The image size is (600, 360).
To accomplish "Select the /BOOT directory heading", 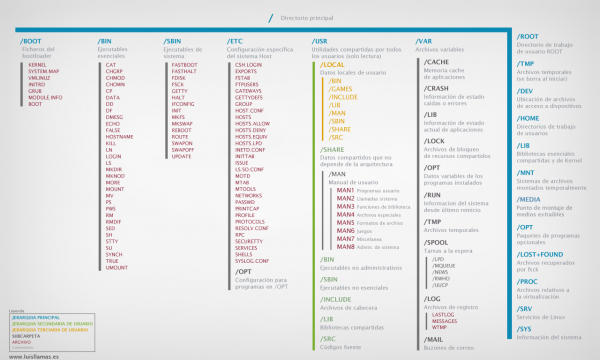I will click(x=31, y=41).
